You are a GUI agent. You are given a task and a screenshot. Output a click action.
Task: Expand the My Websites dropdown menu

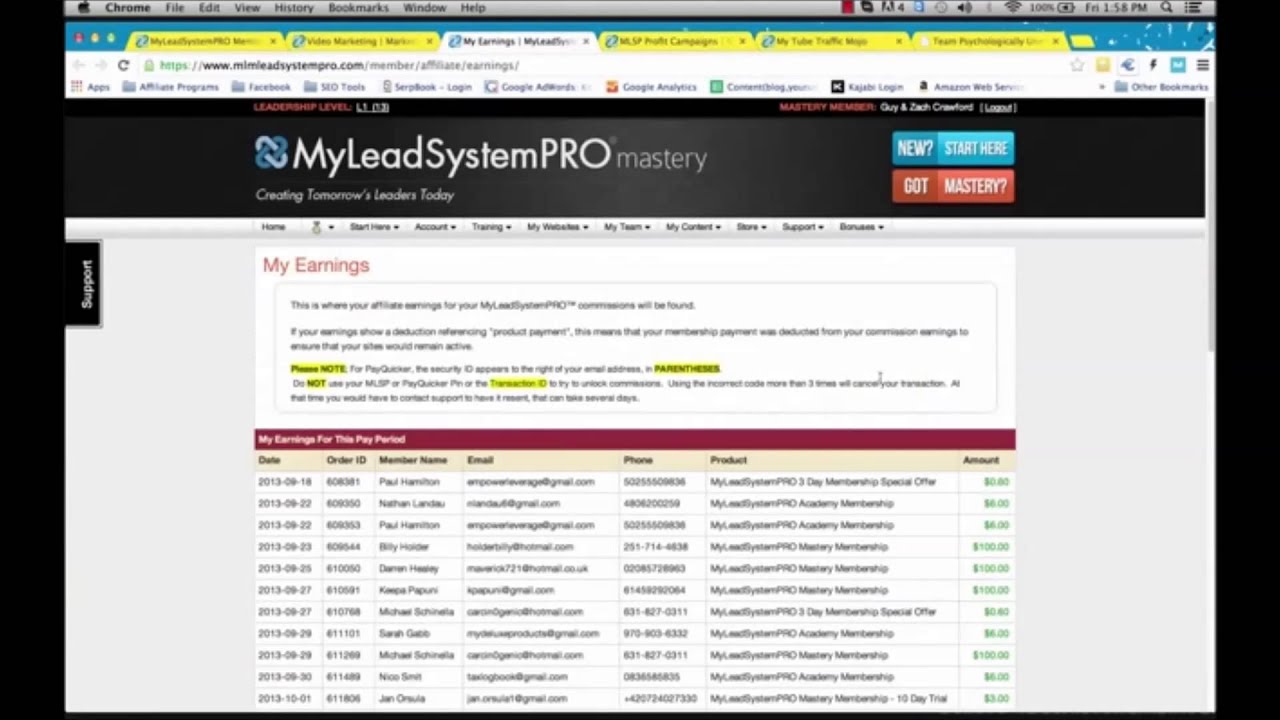click(558, 227)
